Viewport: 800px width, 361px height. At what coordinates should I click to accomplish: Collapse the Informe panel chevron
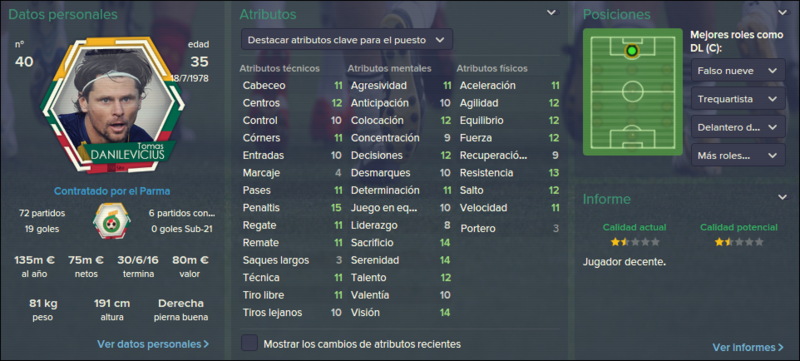pyautogui.click(x=782, y=197)
